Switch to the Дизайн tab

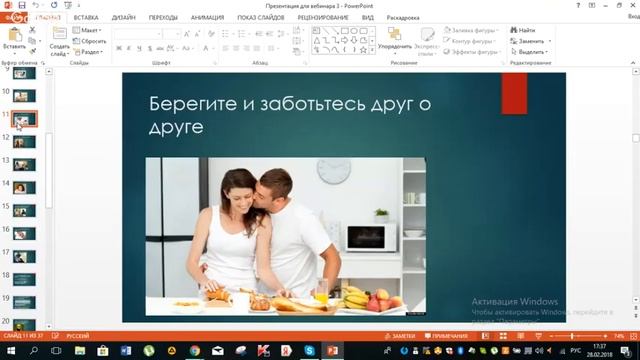click(123, 18)
